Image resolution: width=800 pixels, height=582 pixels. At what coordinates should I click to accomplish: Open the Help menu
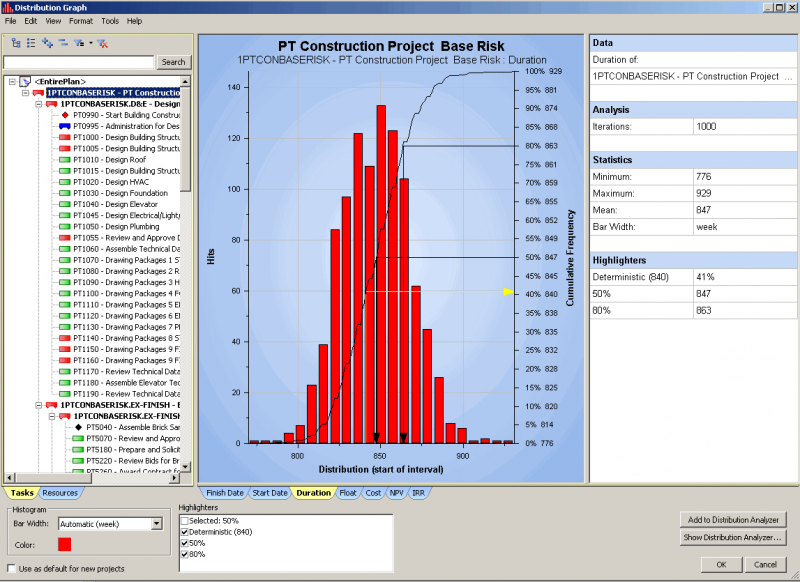pyautogui.click(x=135, y=21)
